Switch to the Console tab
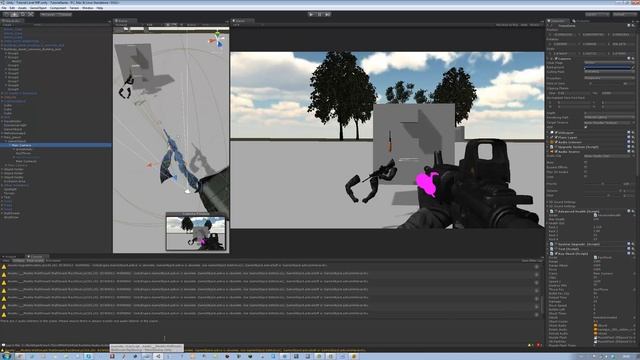This screenshot has width=640, height=360. coord(36,257)
